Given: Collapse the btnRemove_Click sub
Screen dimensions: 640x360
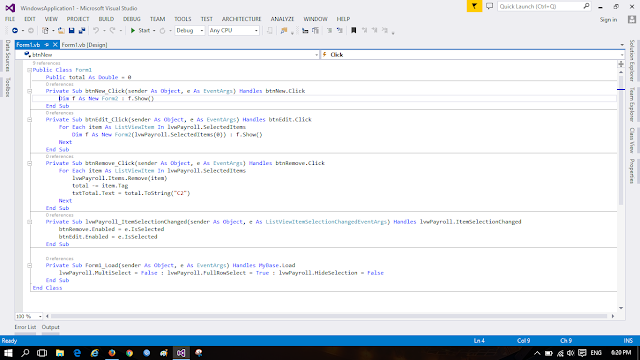Looking at the screenshot, I should pyautogui.click(x=29, y=163).
